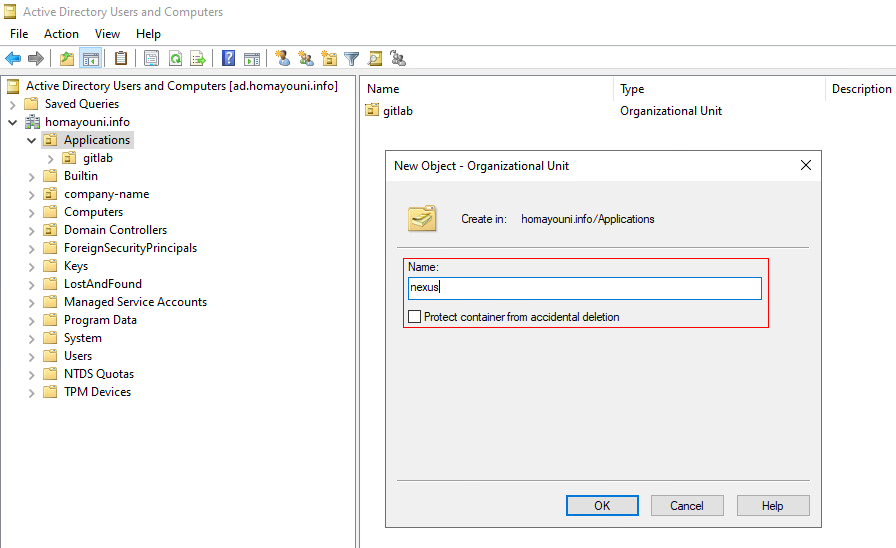
Task: Expand the Saved Queries node
Action: (x=13, y=105)
